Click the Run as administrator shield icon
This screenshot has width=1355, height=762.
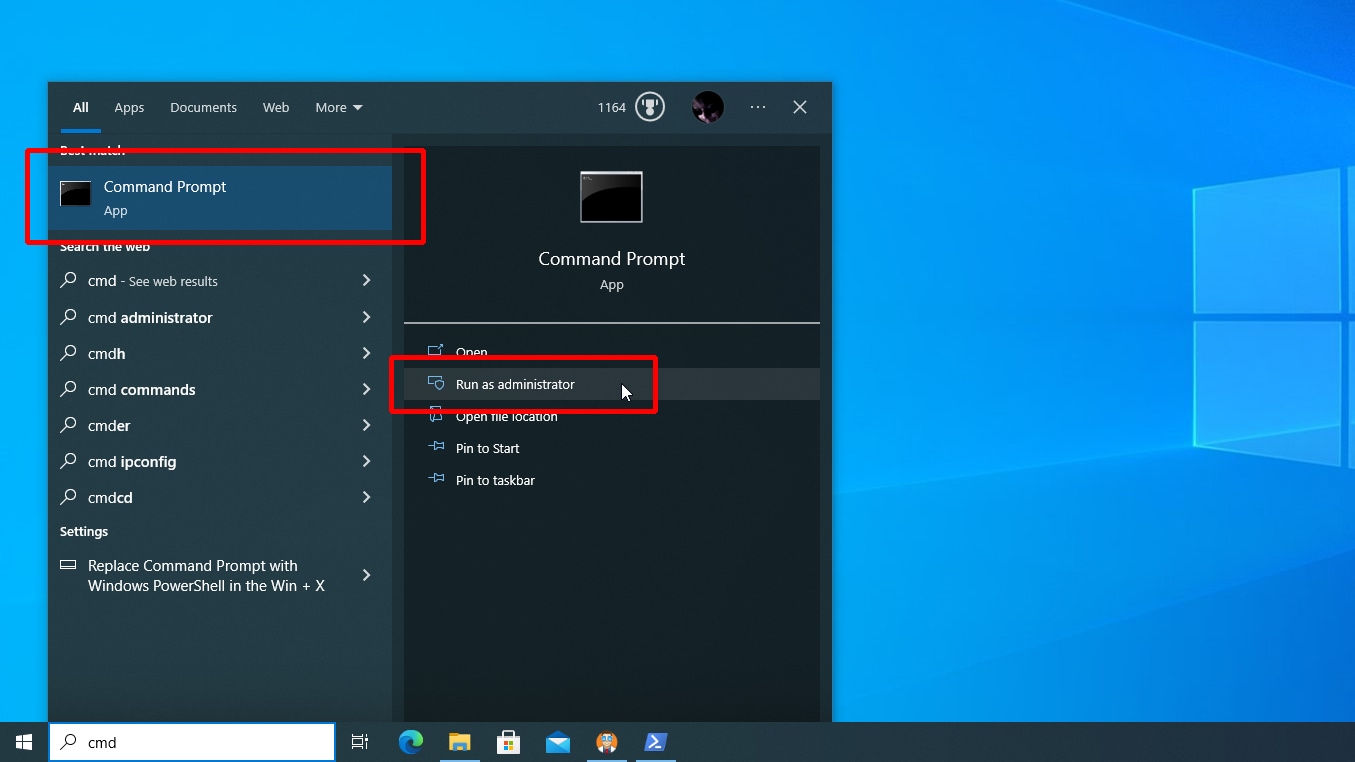435,384
